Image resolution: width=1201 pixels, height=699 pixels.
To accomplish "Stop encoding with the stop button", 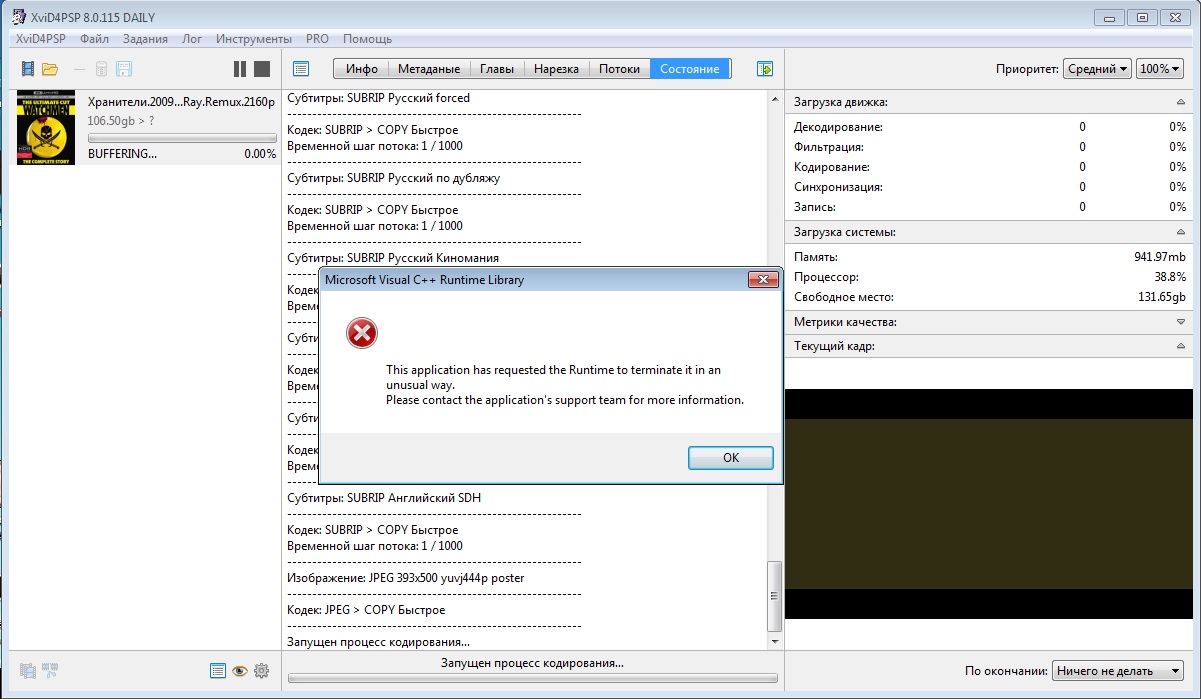I will (x=262, y=69).
